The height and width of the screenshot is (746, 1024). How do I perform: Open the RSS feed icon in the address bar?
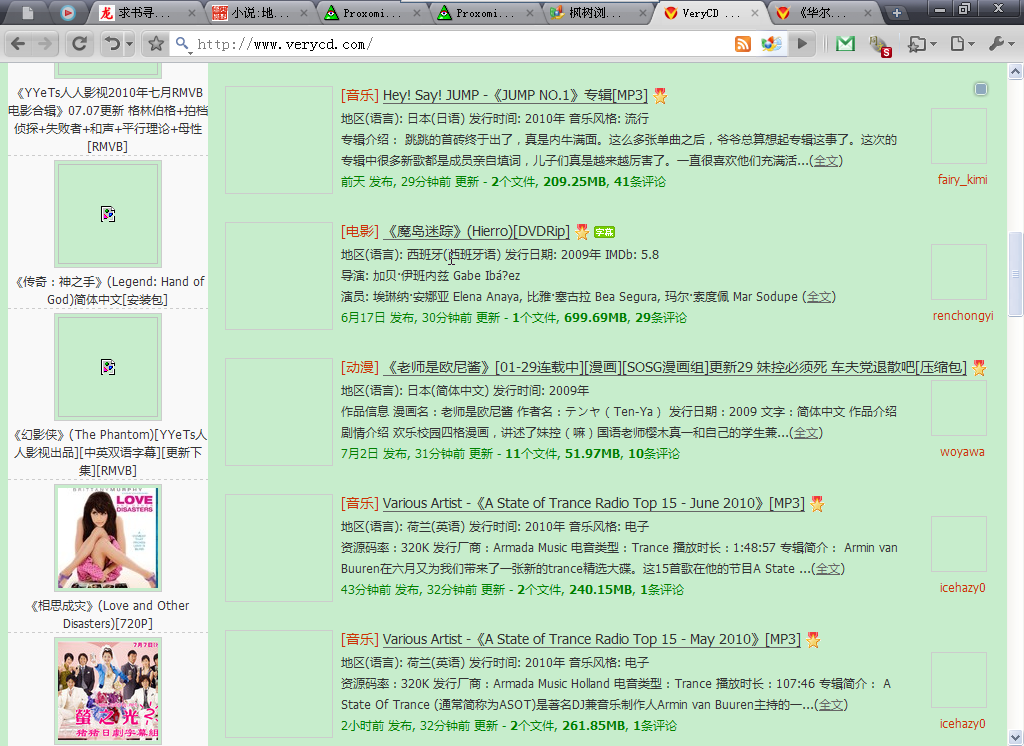click(x=743, y=44)
